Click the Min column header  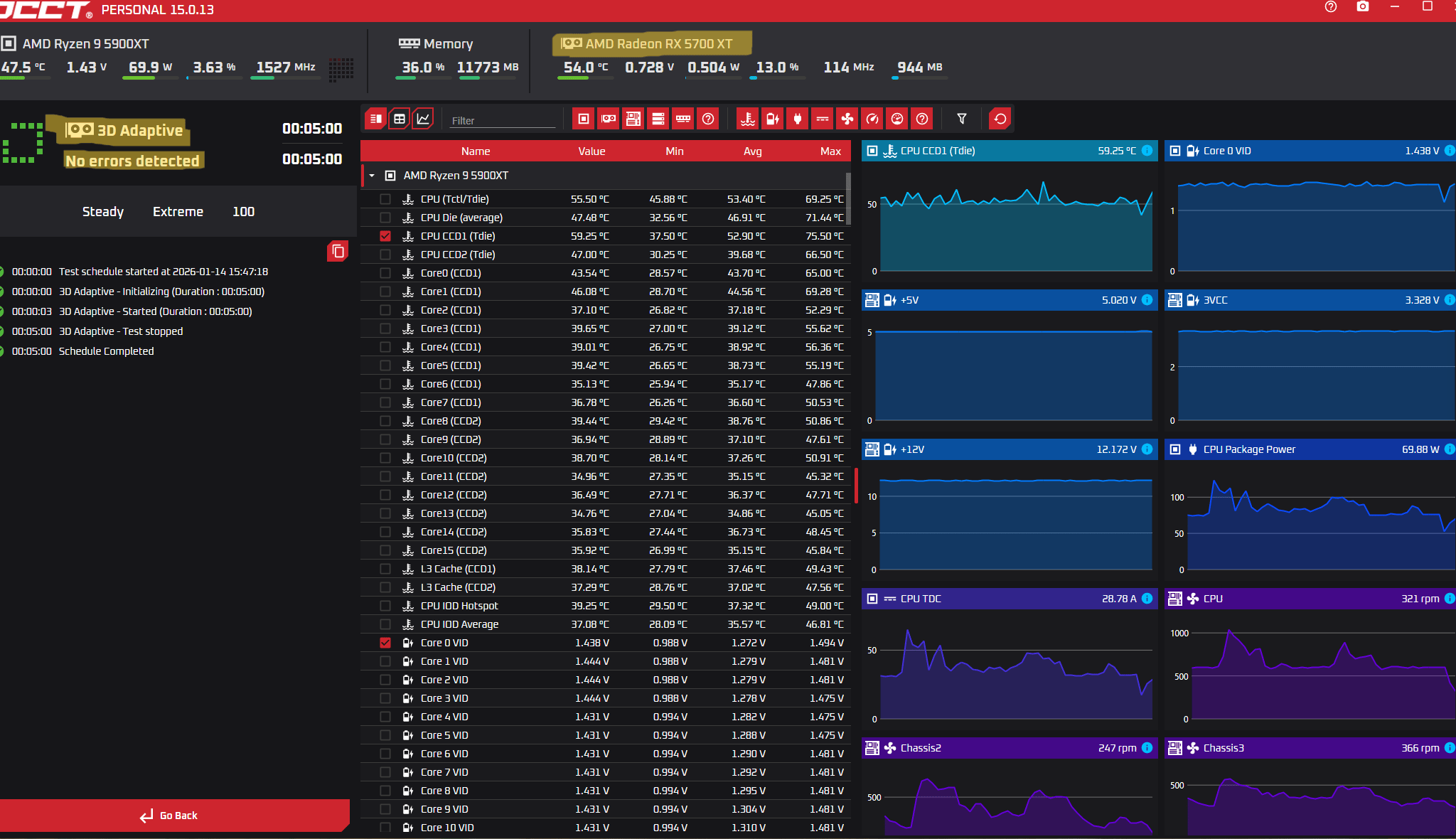click(675, 151)
